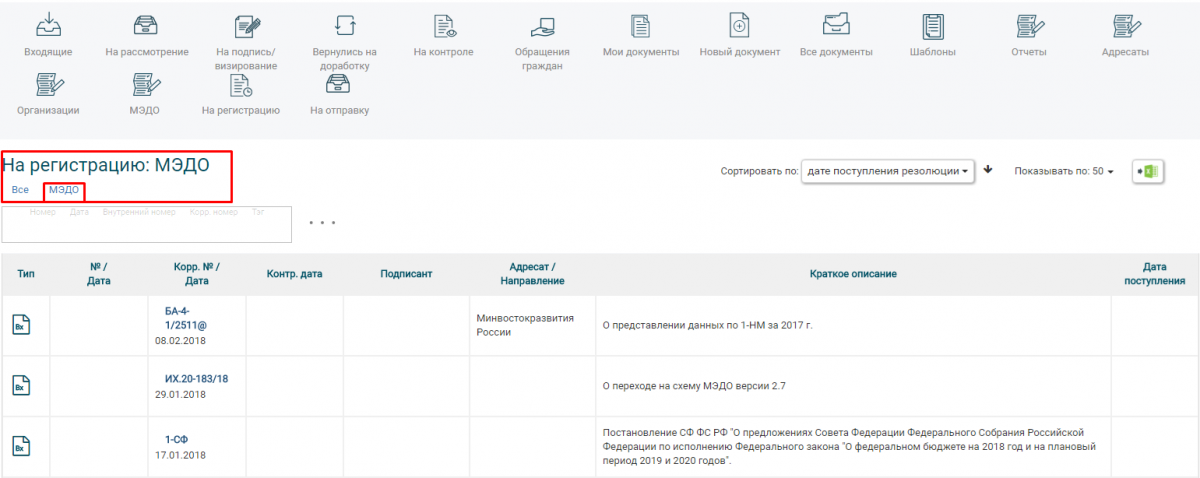Expand search filters with three dots
The height and width of the screenshot is (478, 1200).
pos(321,223)
